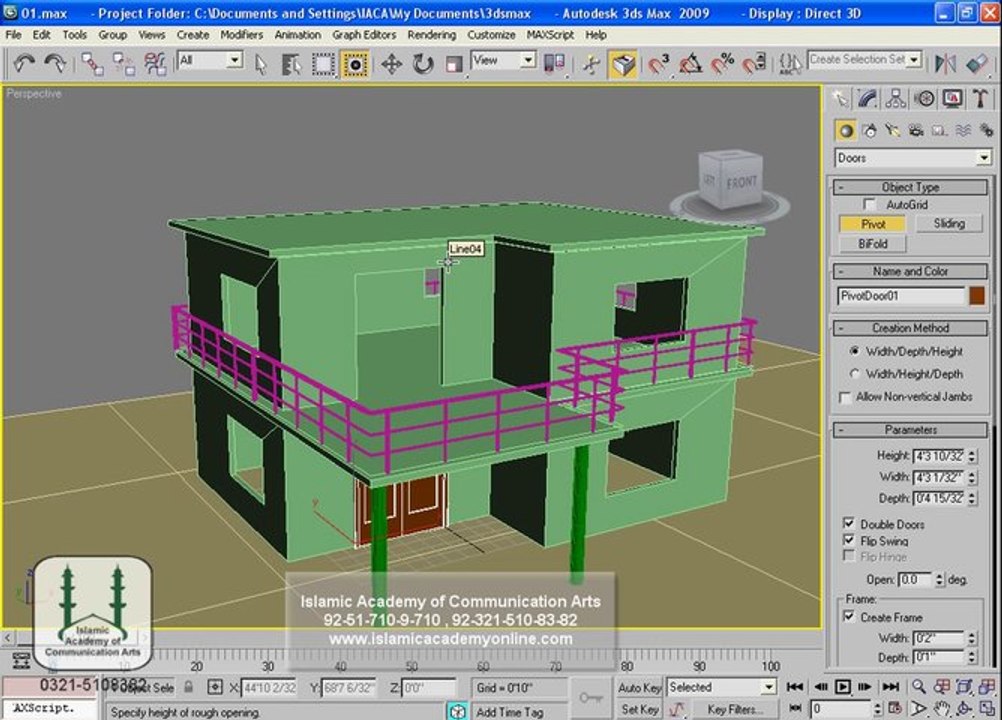Open the Modifiers menu
The width and height of the screenshot is (1002, 720).
[x=242, y=34]
